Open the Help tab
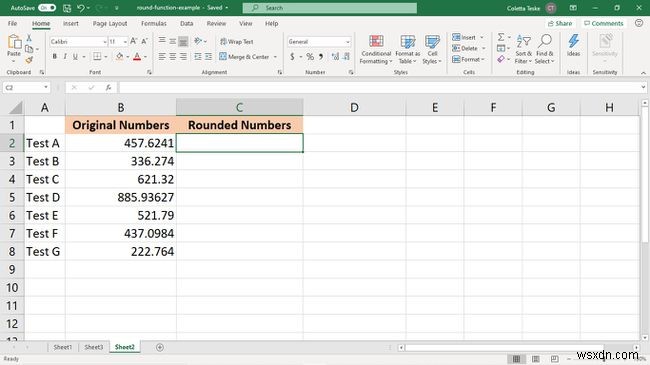 [272, 24]
